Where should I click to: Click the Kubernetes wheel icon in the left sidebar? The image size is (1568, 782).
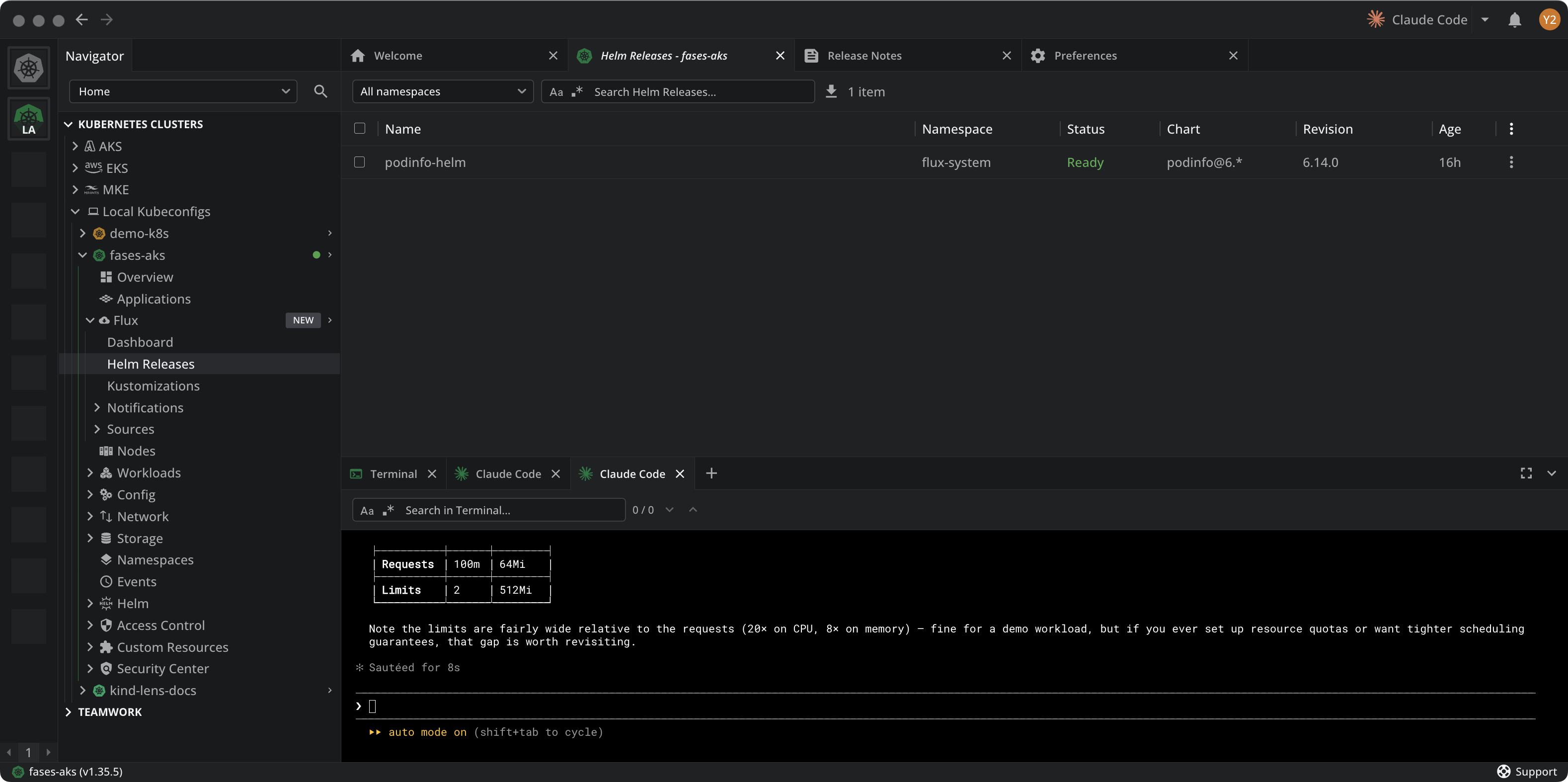[x=29, y=68]
